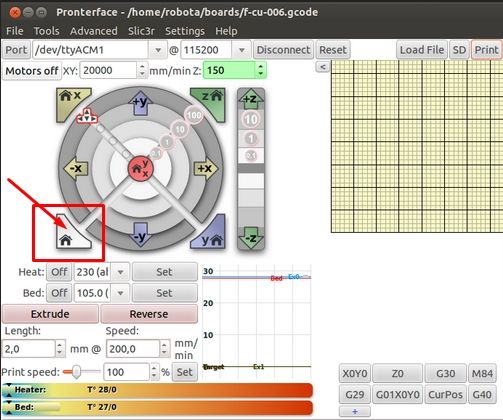This screenshot has height=420, width=503.
Task: Jog the head in -X direction
Action: (x=76, y=168)
